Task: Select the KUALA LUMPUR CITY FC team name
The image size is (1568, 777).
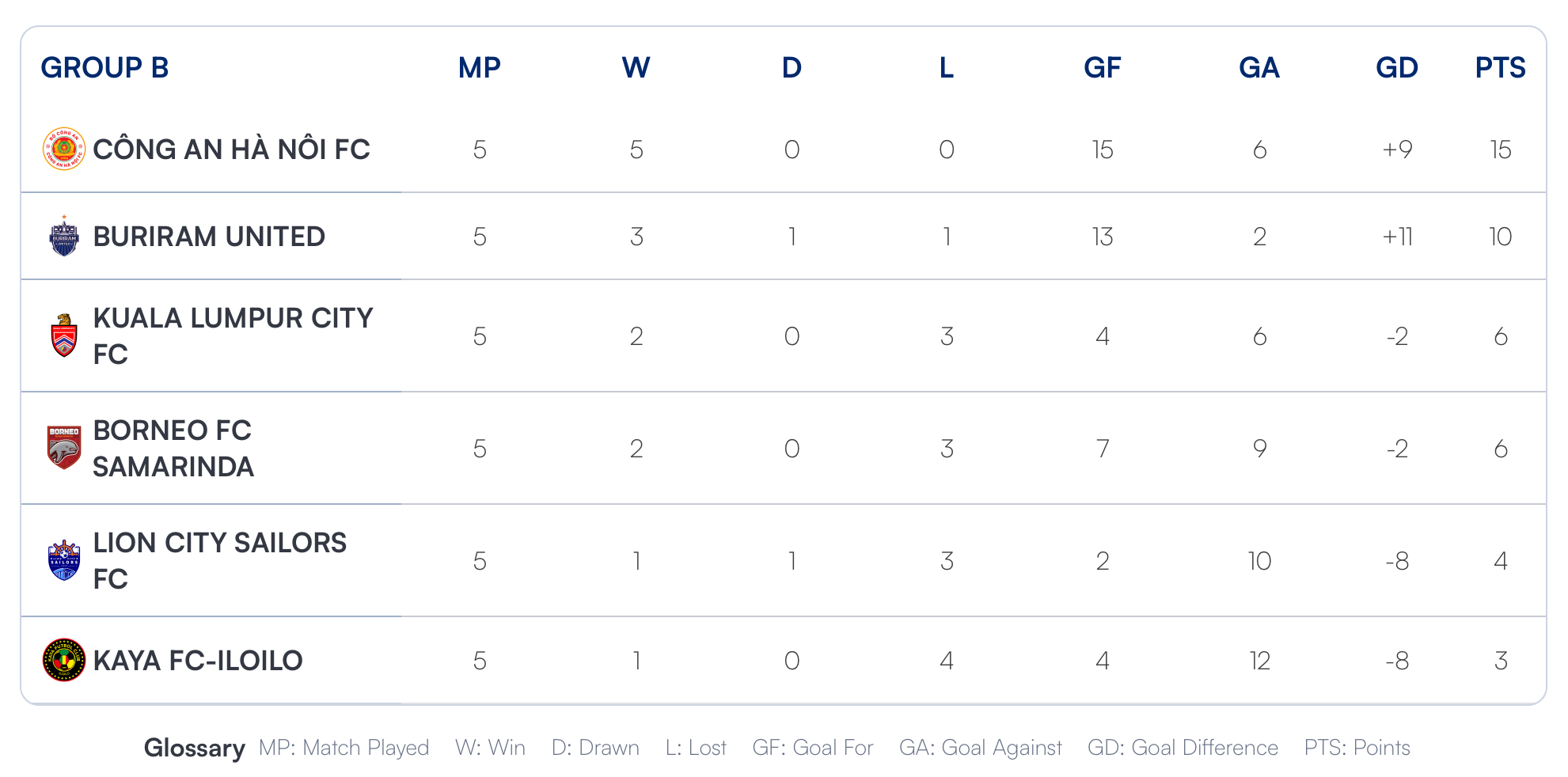Action: [233, 335]
